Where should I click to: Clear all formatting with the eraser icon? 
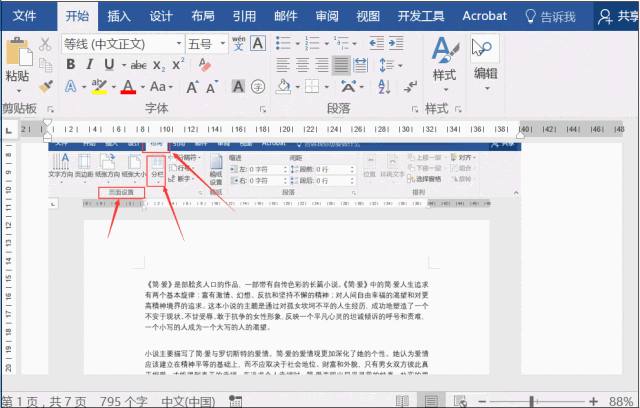tap(204, 64)
